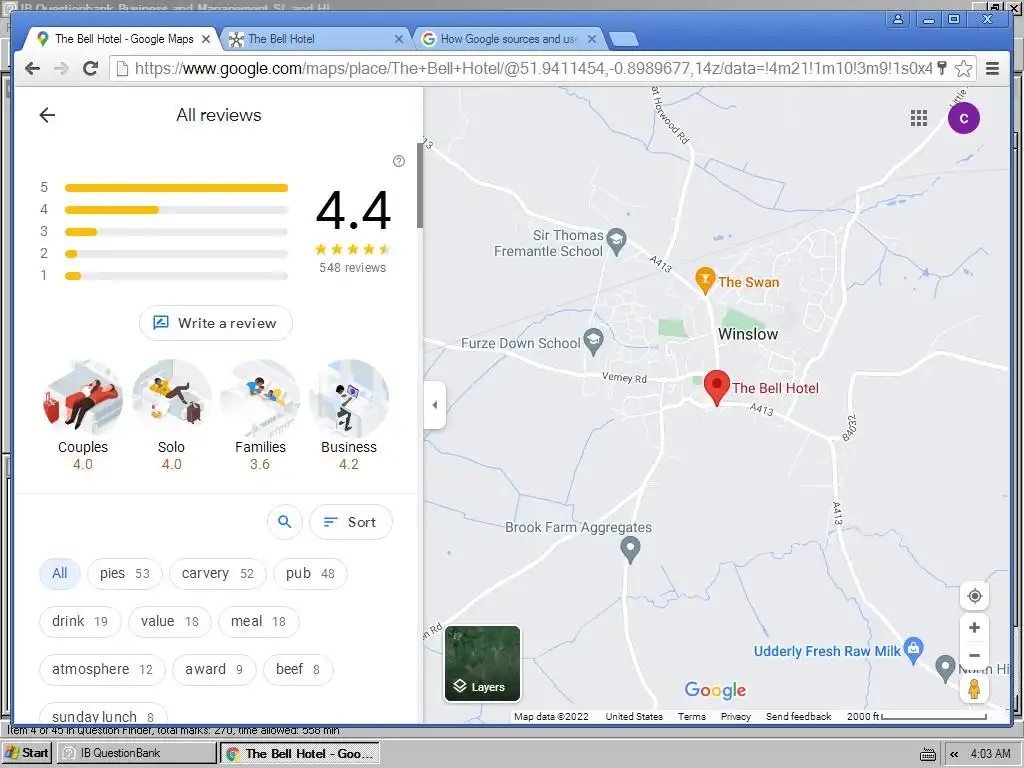
Task: Click the 3-star rating bar
Action: (x=176, y=232)
